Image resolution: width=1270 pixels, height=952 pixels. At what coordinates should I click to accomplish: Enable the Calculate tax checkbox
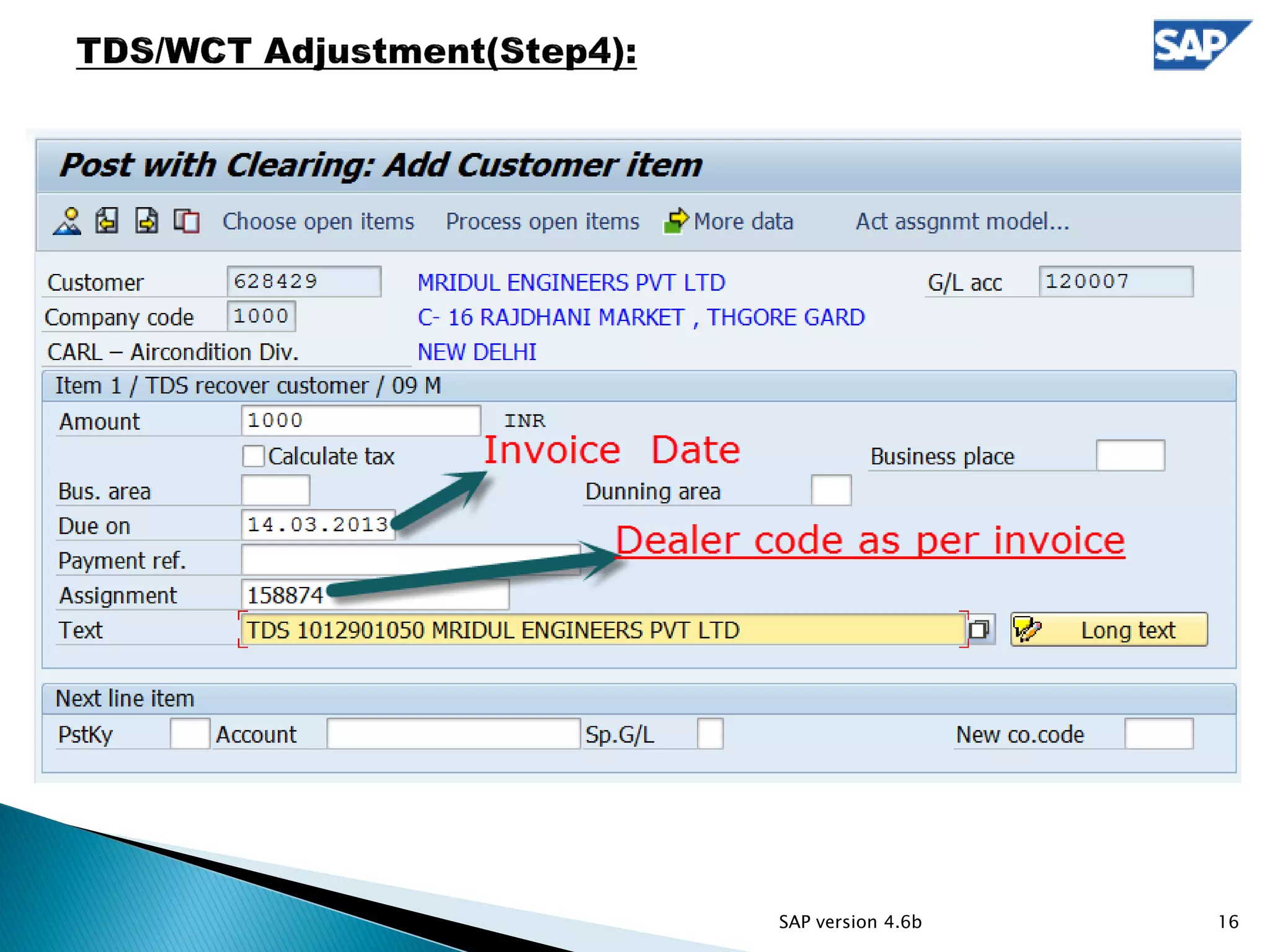(x=254, y=456)
